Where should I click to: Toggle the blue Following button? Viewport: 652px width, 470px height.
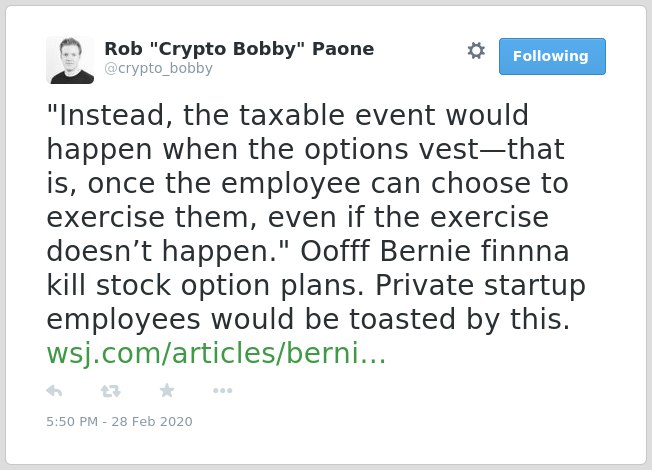pyautogui.click(x=552, y=56)
